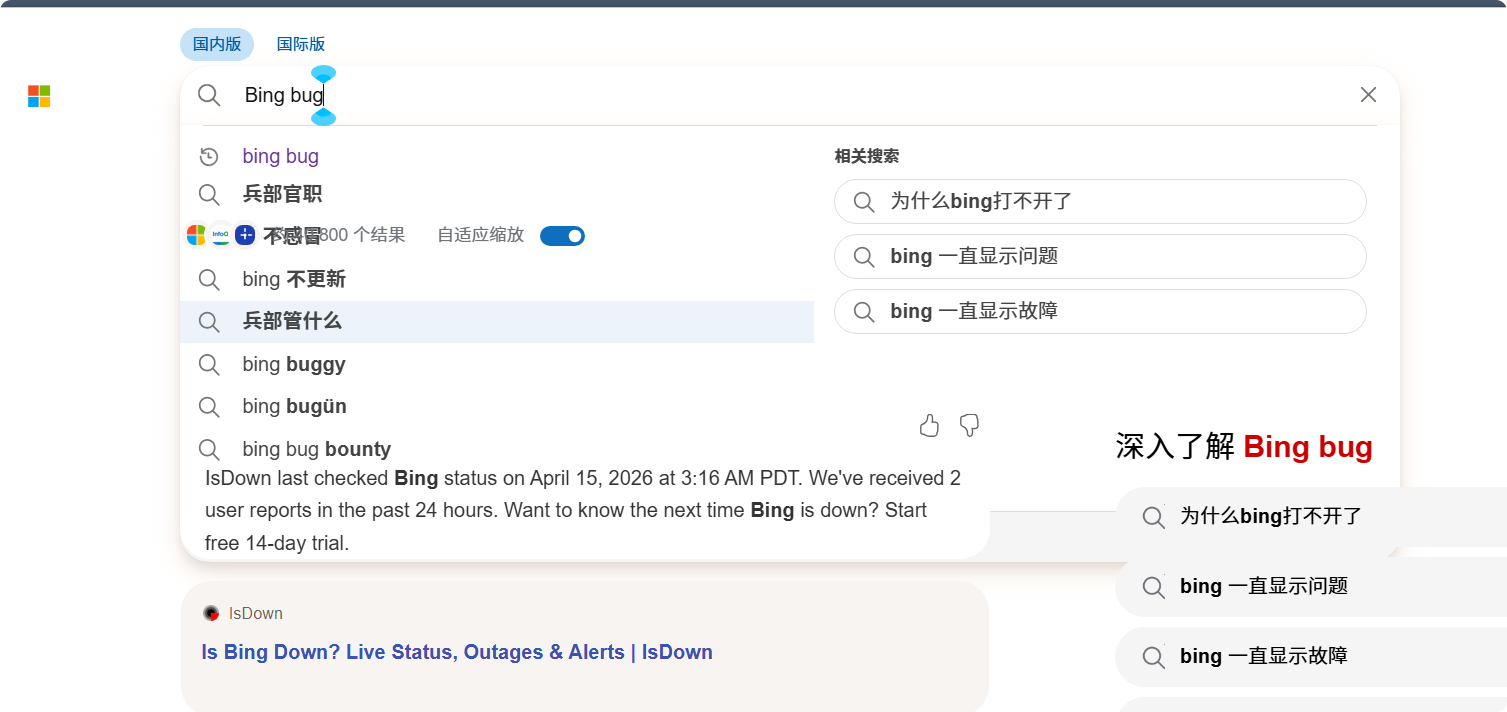Click the IsDown favicon above the result title
This screenshot has width=1507, height=712.
tap(211, 613)
